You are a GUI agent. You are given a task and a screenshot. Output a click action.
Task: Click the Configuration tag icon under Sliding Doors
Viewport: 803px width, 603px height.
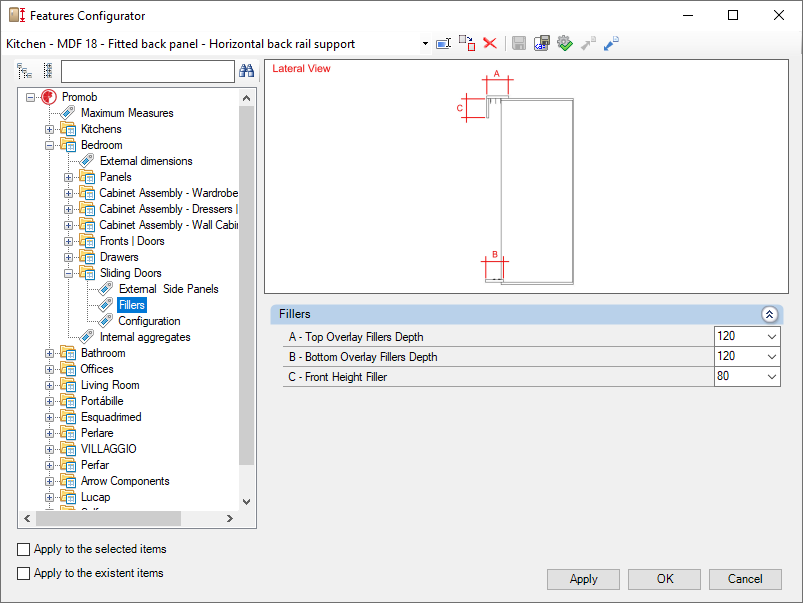105,321
